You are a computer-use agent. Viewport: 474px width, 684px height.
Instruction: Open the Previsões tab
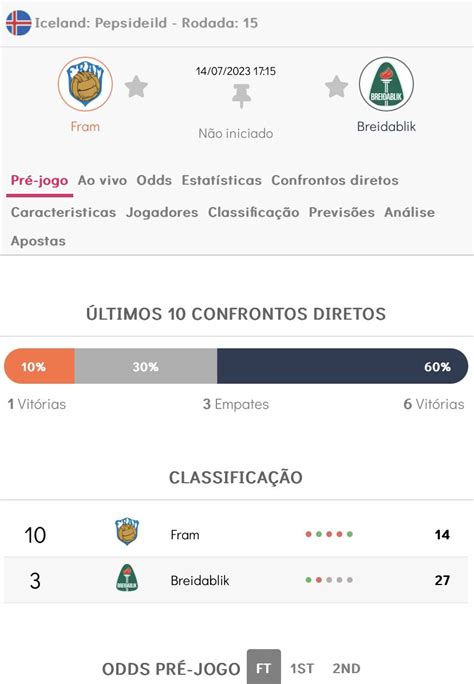pyautogui.click(x=341, y=212)
